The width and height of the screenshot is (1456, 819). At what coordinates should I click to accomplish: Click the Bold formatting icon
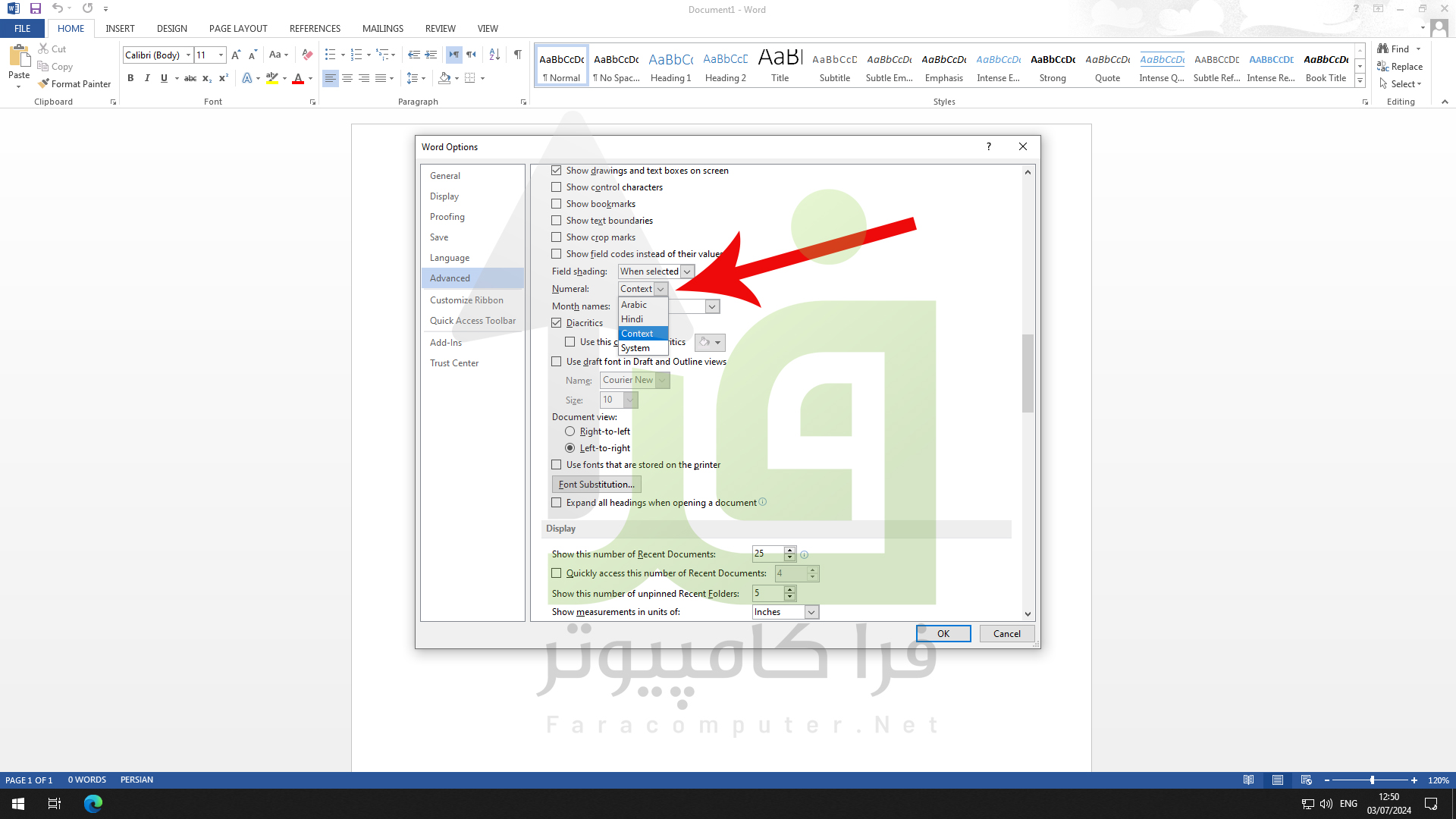pos(130,78)
